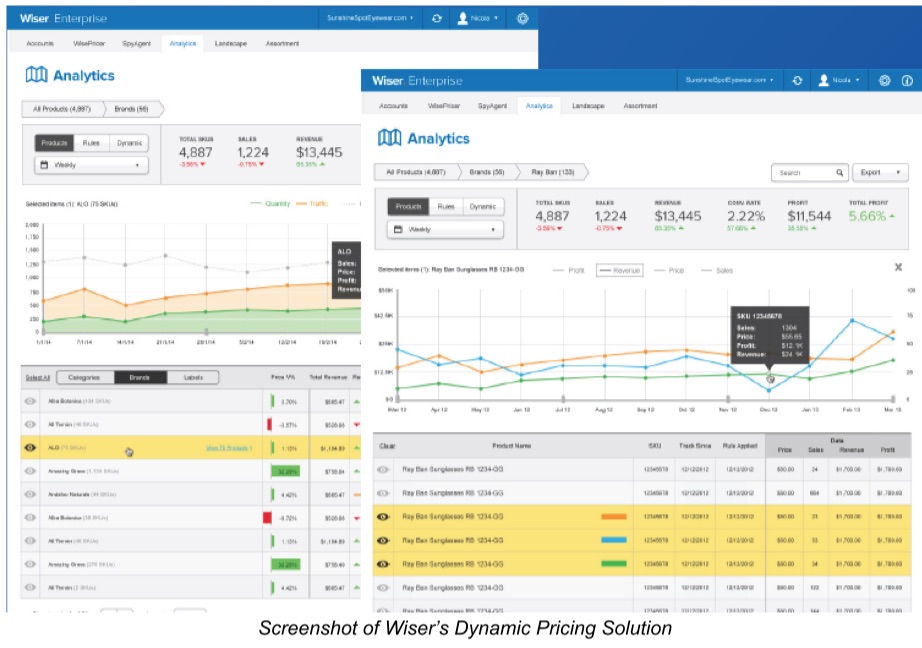Select the Landscape tab in the front window

pyautogui.click(x=588, y=106)
